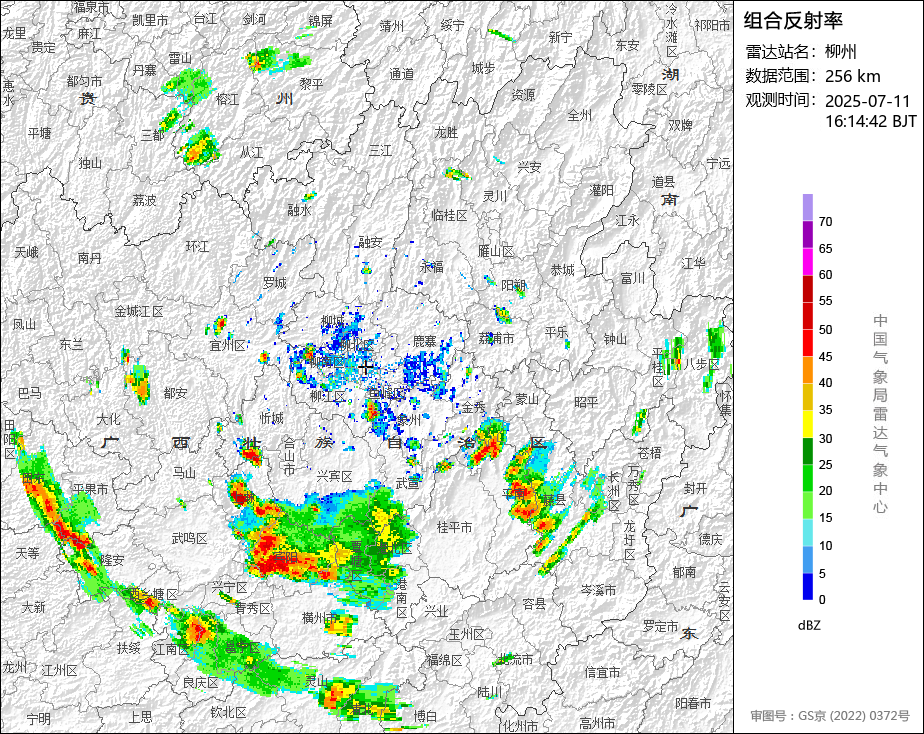This screenshot has height=734, width=924.
Task: Click the 玉州区 map label
Action: point(466,634)
